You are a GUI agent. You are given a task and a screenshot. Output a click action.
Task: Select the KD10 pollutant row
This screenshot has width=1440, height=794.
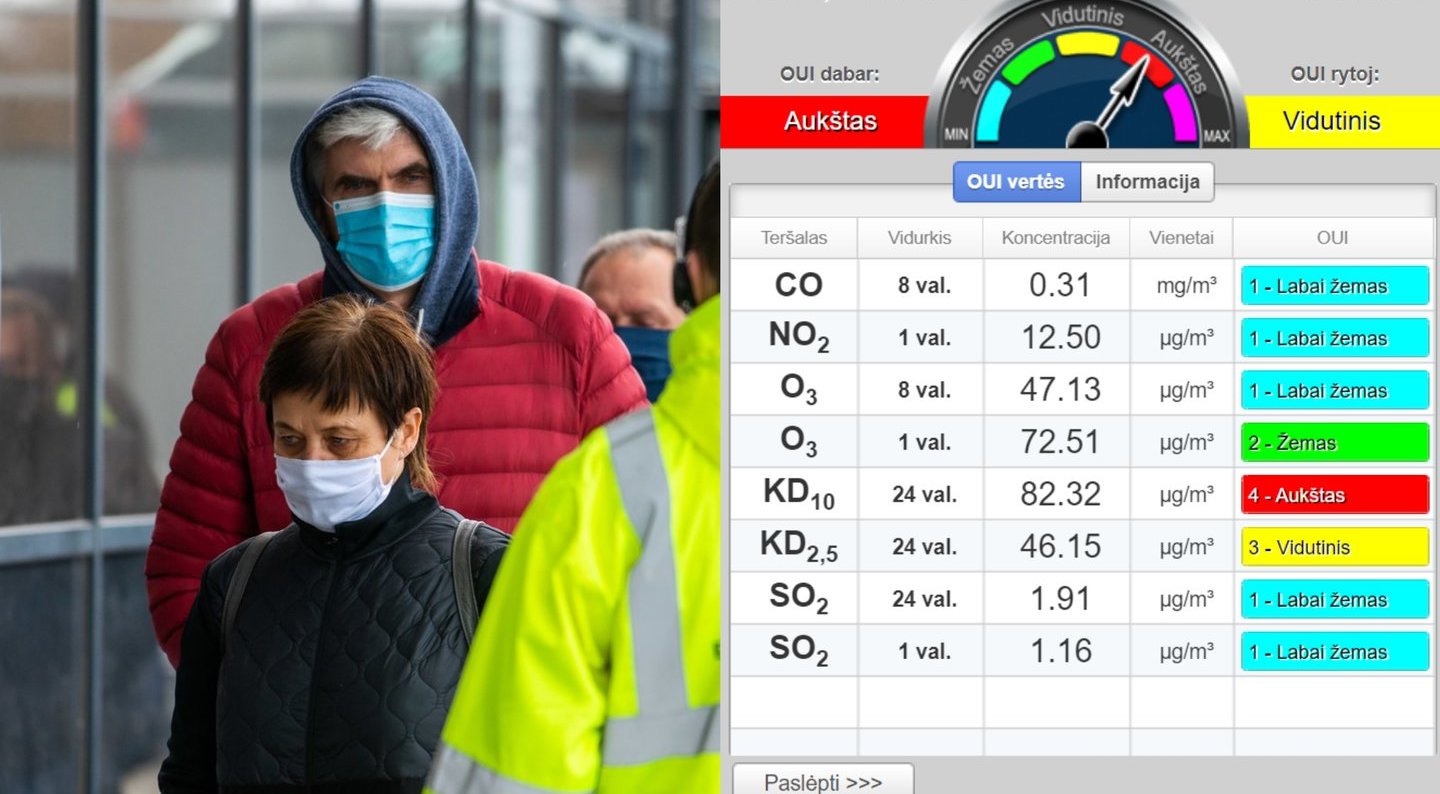1082,494
